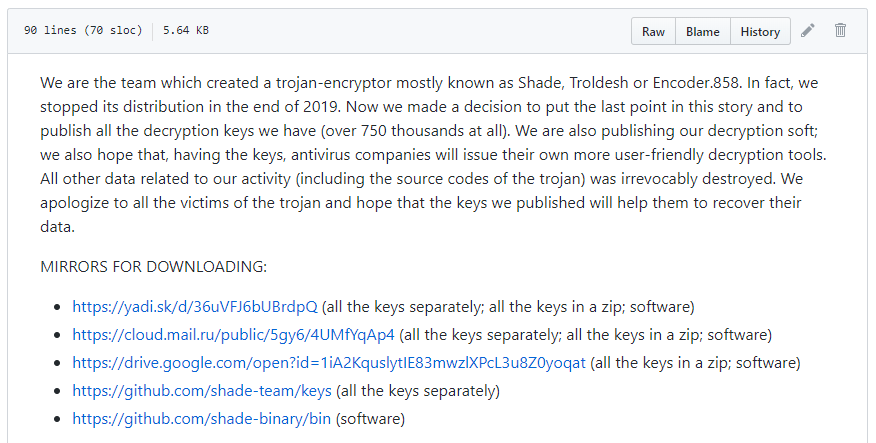Open the shade-binary/bin GitHub link
The width and height of the screenshot is (876, 443).
click(x=203, y=418)
